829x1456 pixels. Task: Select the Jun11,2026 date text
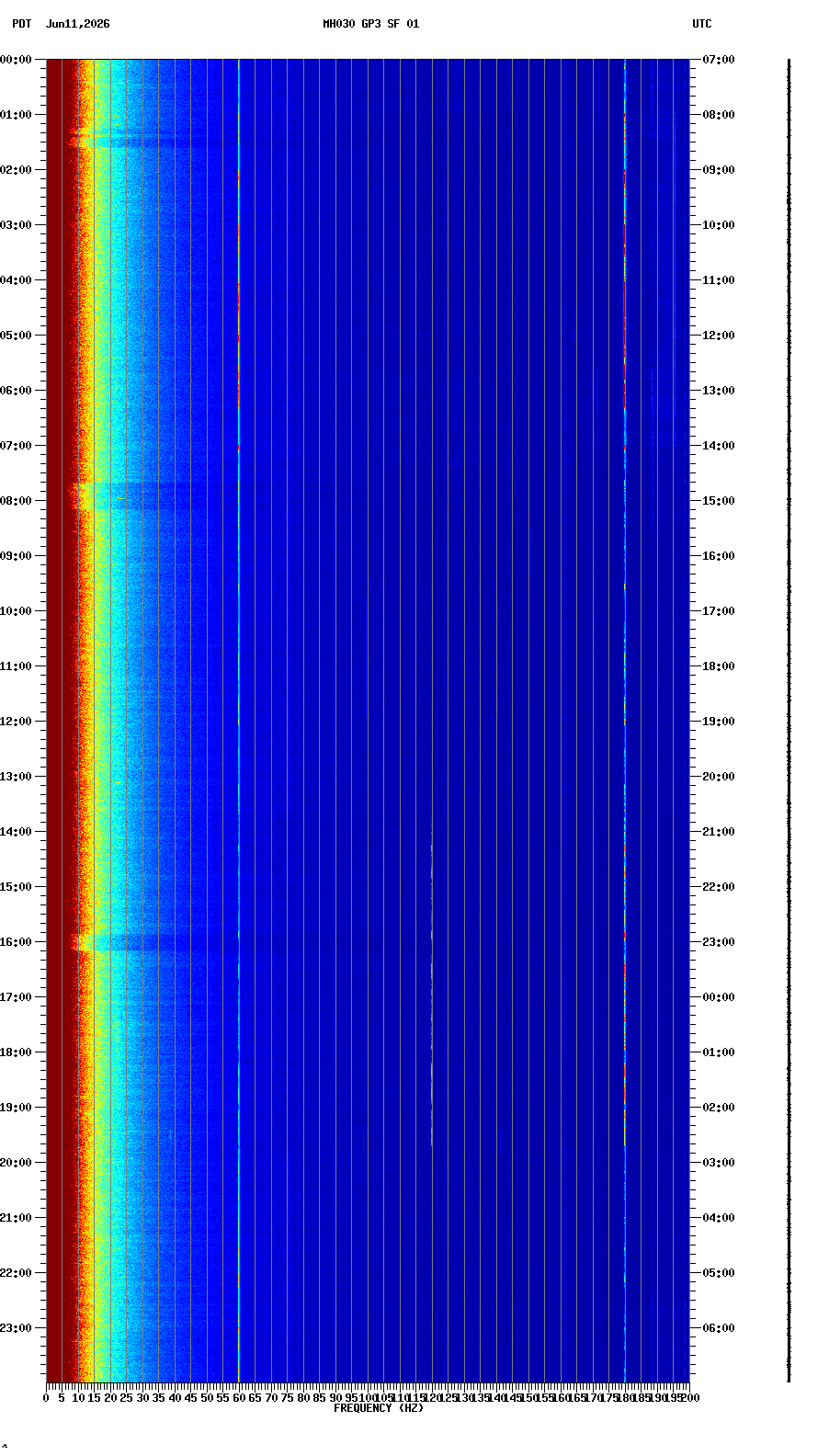click(x=77, y=24)
